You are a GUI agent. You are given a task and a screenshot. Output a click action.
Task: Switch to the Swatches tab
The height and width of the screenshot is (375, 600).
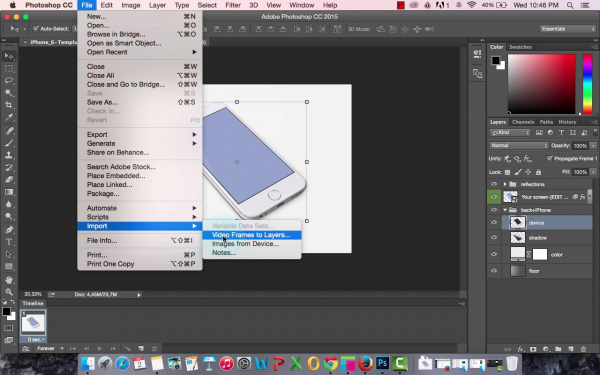tap(520, 47)
